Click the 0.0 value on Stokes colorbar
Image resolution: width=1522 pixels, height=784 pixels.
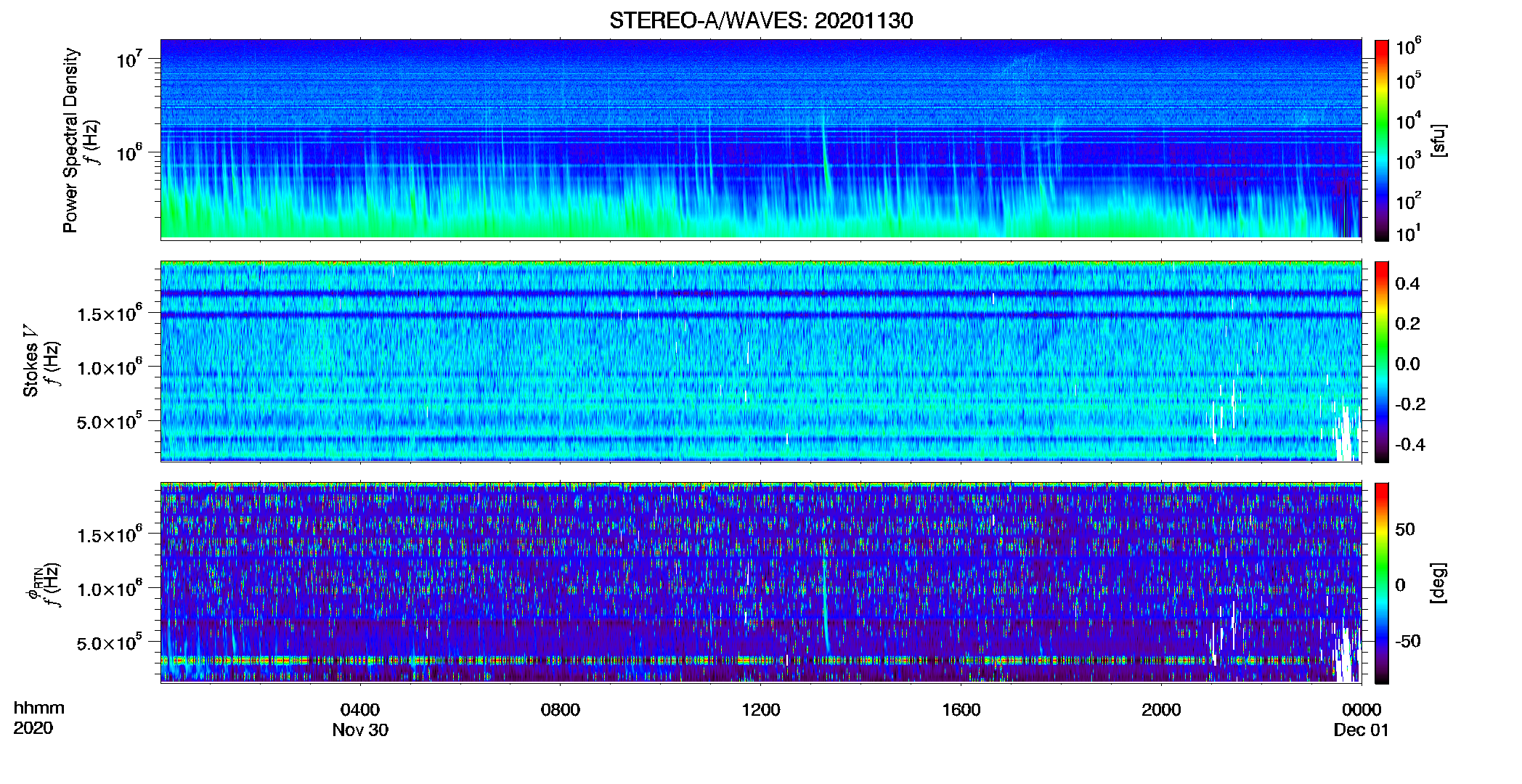tap(1407, 364)
